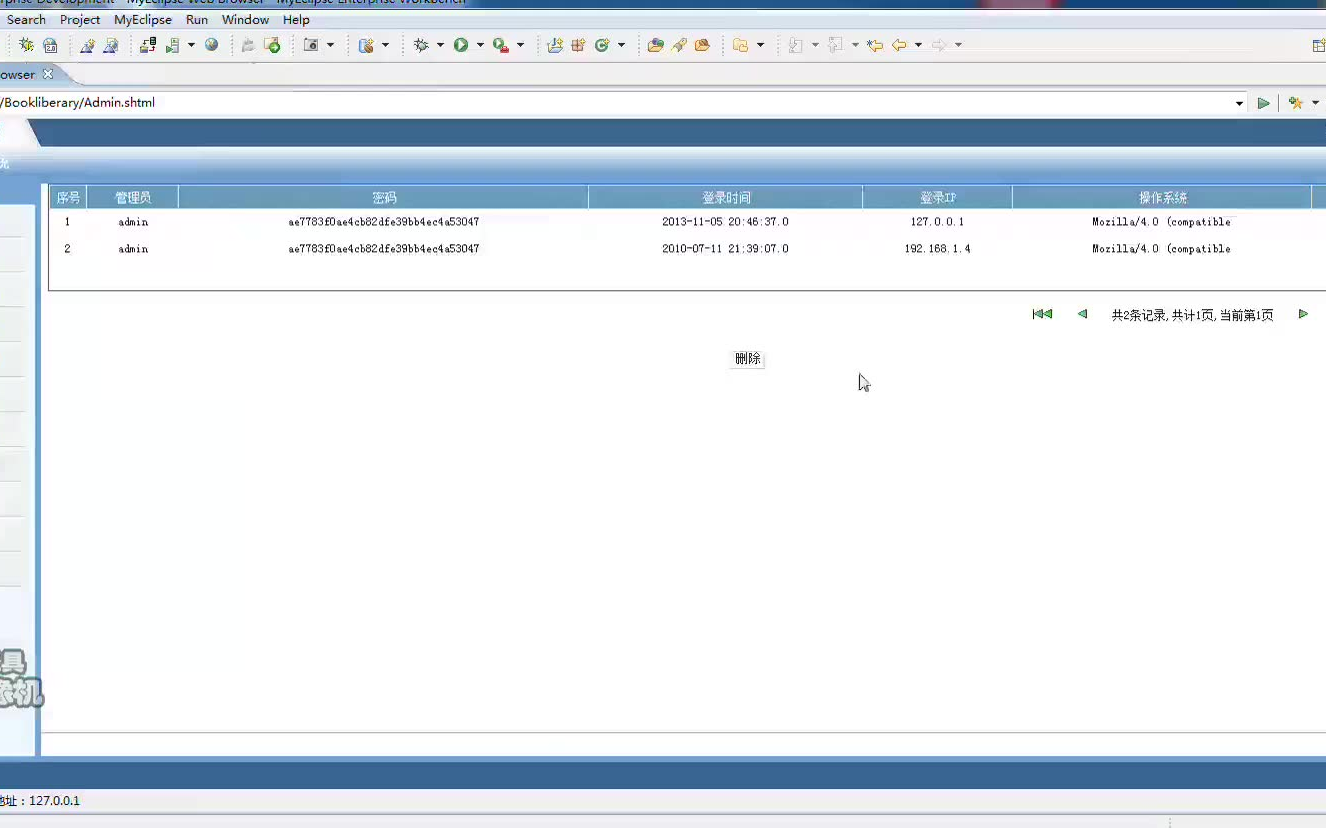Screen dimensions: 1326x828
Task: Click the run server toolbar icon
Action: tap(172, 45)
